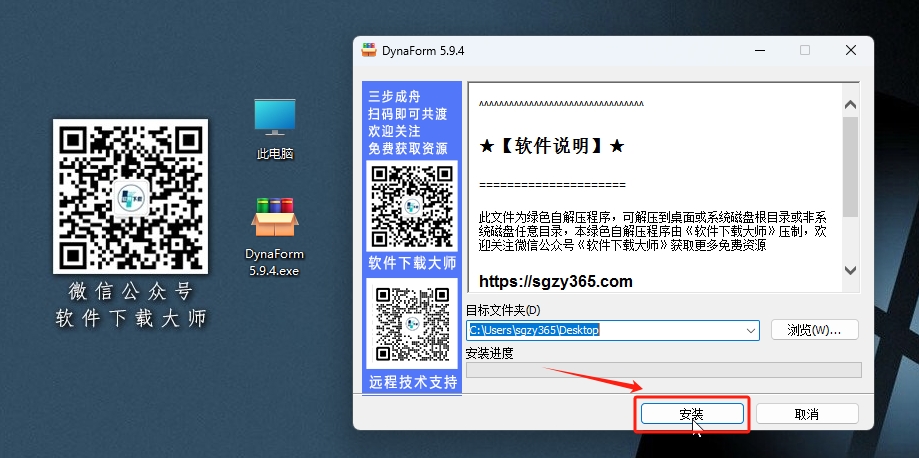
Task: Click the 远程技术支持 label in the sidebar
Action: coord(413,382)
